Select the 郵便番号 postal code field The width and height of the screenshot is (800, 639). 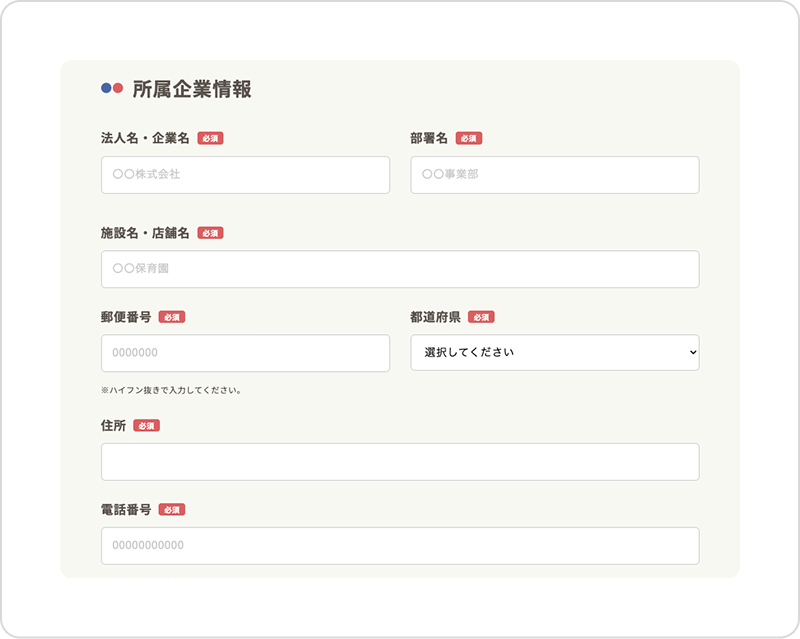coord(245,353)
